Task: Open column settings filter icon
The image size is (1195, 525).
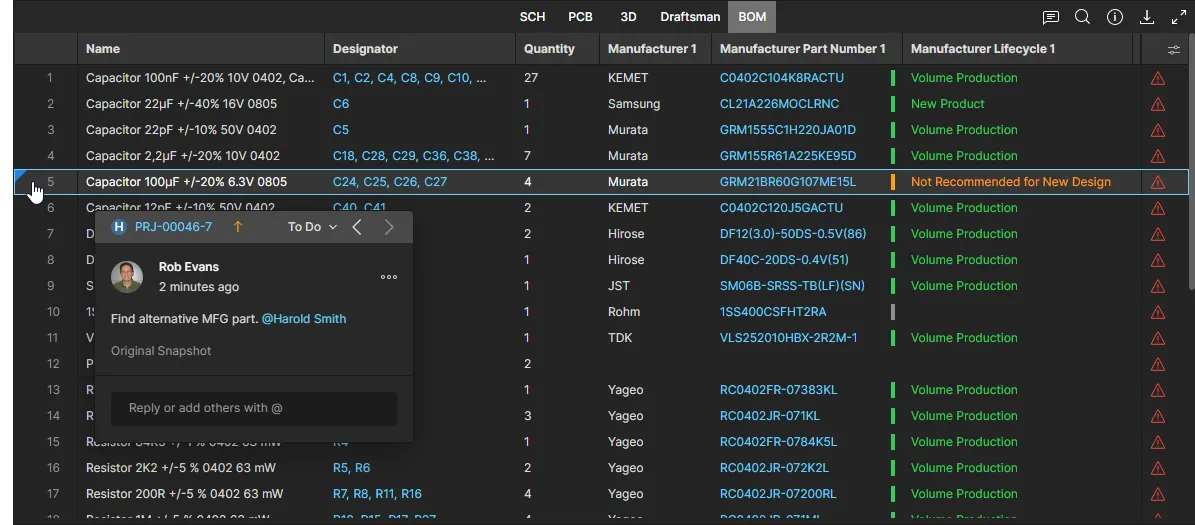Action: [1174, 49]
